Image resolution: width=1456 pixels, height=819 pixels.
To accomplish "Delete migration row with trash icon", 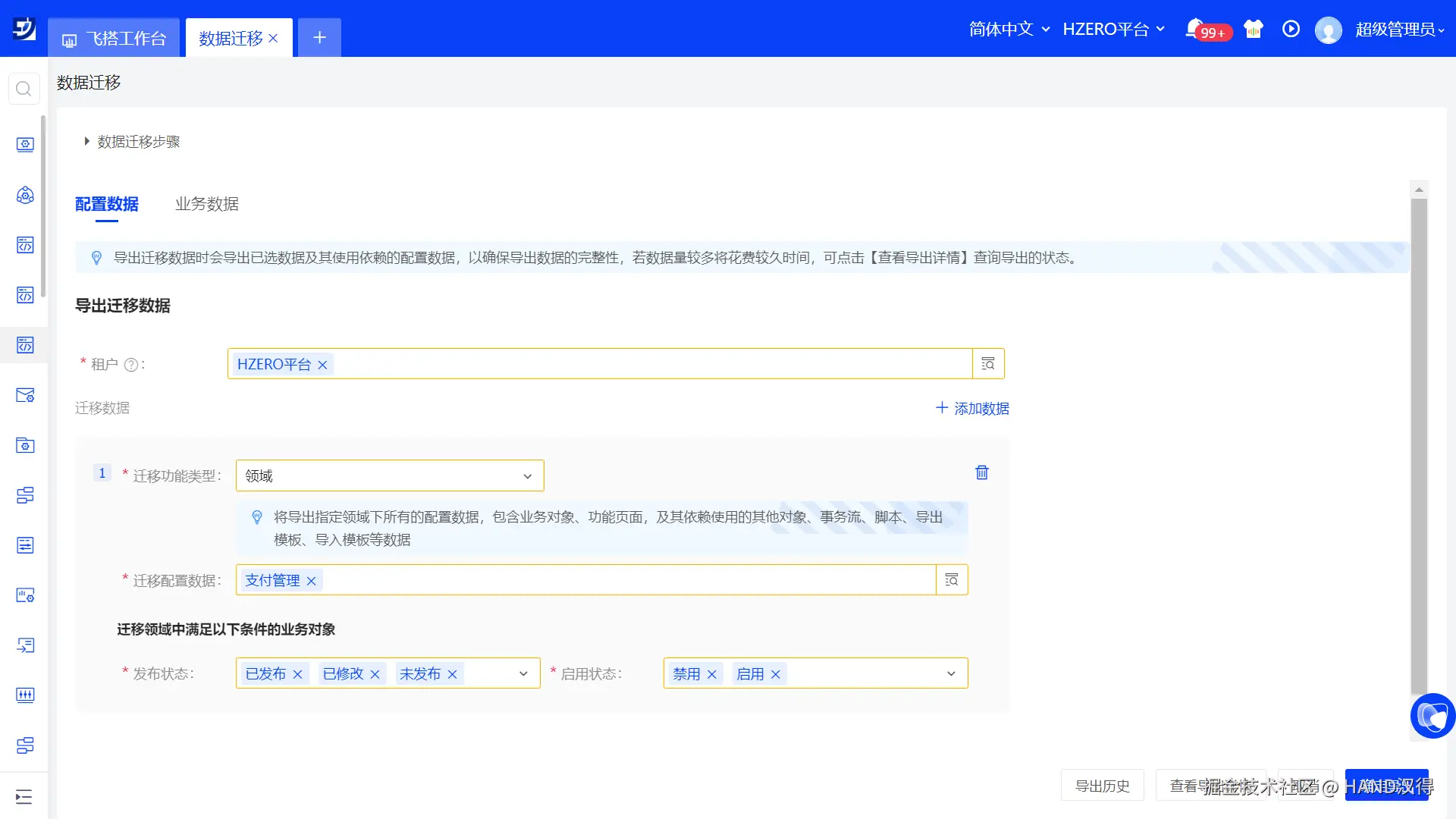I will click(982, 472).
